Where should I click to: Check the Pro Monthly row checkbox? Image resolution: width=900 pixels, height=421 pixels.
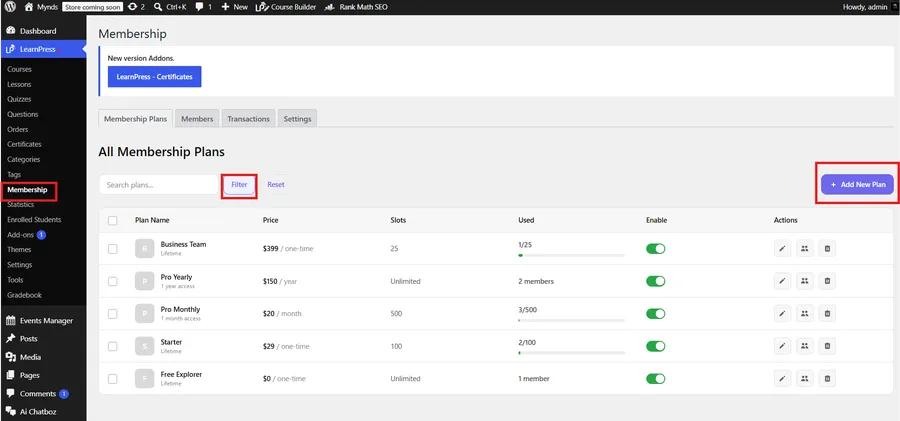tap(112, 314)
